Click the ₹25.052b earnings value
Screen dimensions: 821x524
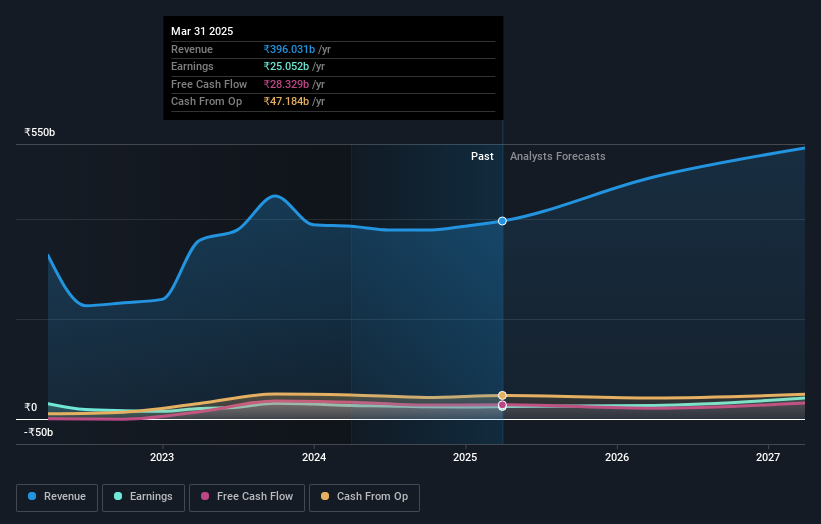[286, 66]
